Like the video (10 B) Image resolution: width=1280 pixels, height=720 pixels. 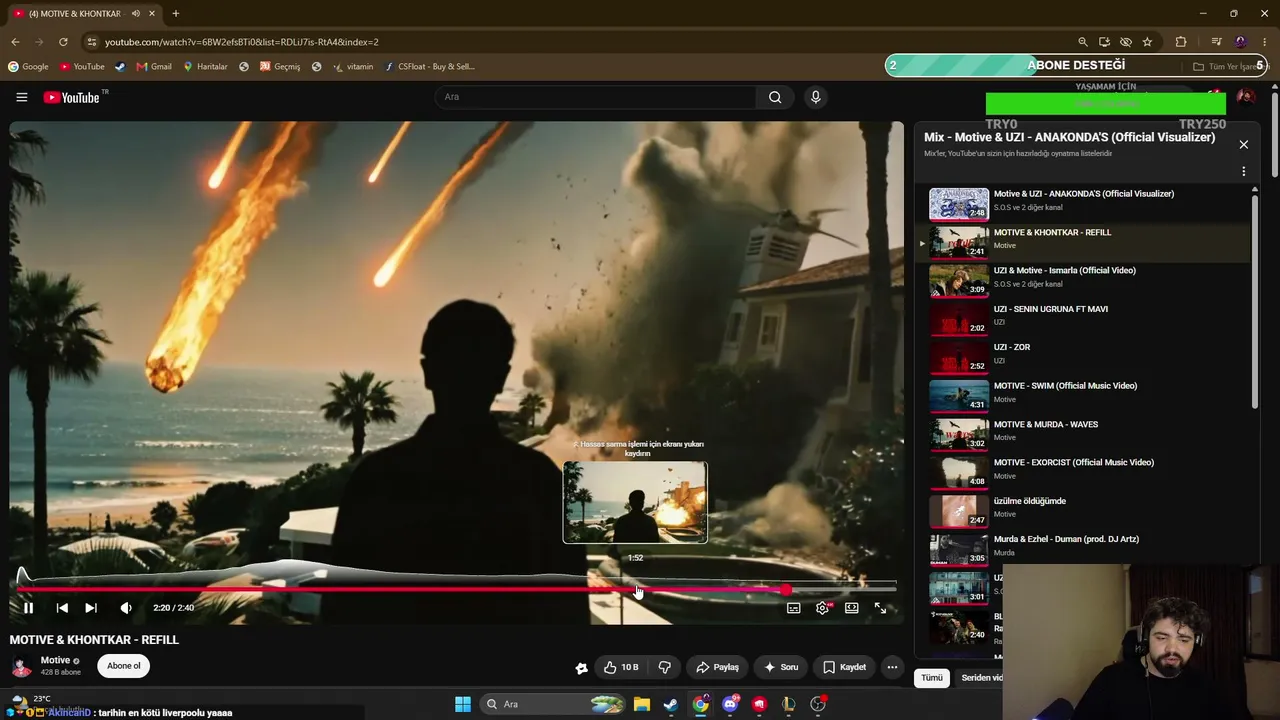(x=621, y=667)
